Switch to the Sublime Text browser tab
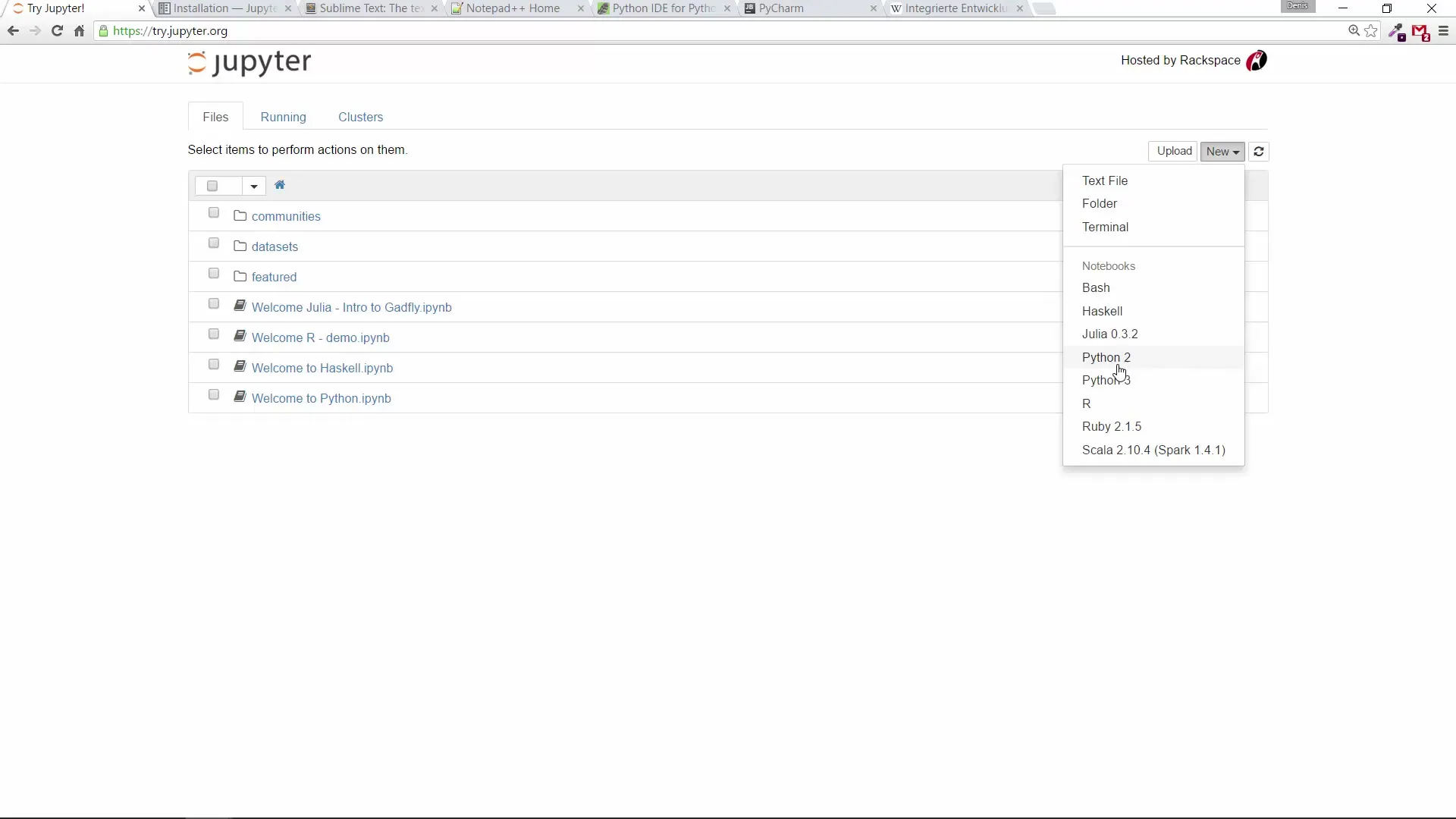 (371, 8)
